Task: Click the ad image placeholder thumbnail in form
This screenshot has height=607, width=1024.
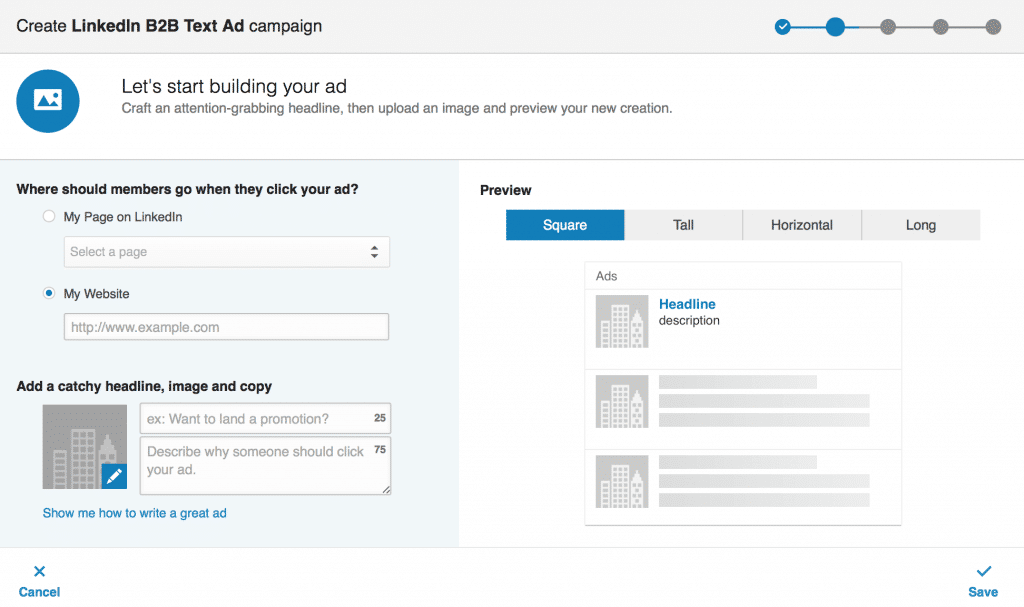Action: [x=85, y=447]
